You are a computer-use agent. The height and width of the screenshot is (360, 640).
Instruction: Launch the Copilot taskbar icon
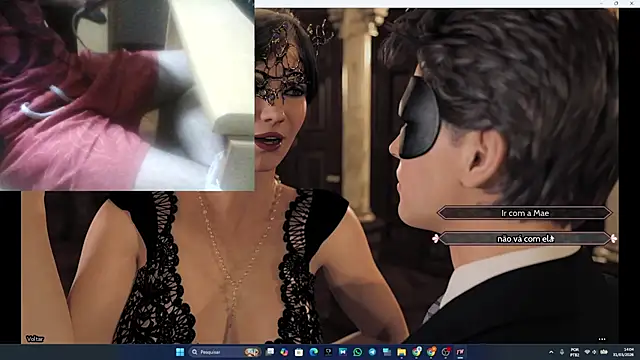[284, 352]
